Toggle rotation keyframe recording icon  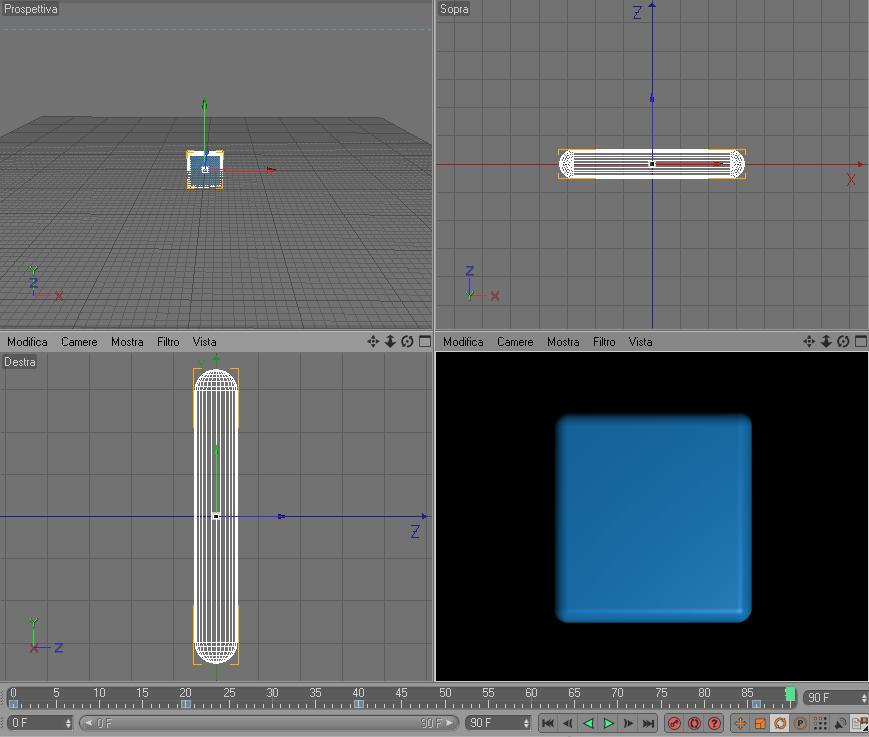780,723
